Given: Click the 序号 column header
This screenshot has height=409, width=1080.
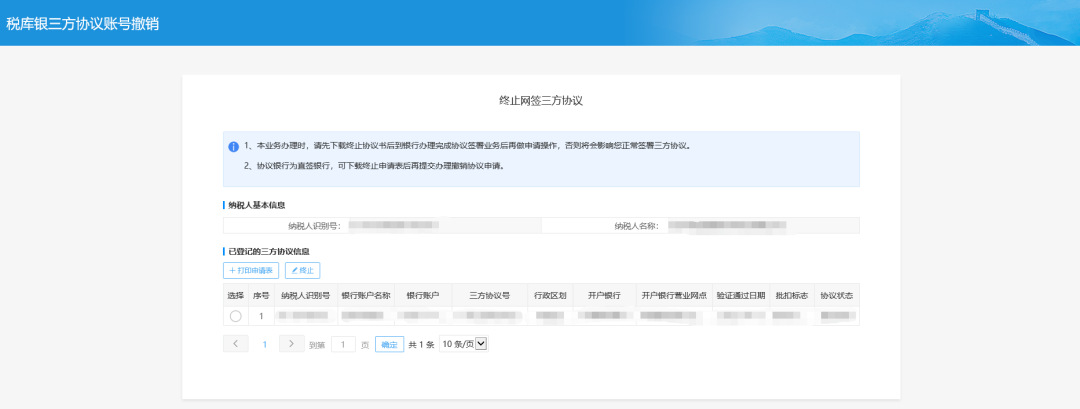Looking at the screenshot, I should pos(261,295).
